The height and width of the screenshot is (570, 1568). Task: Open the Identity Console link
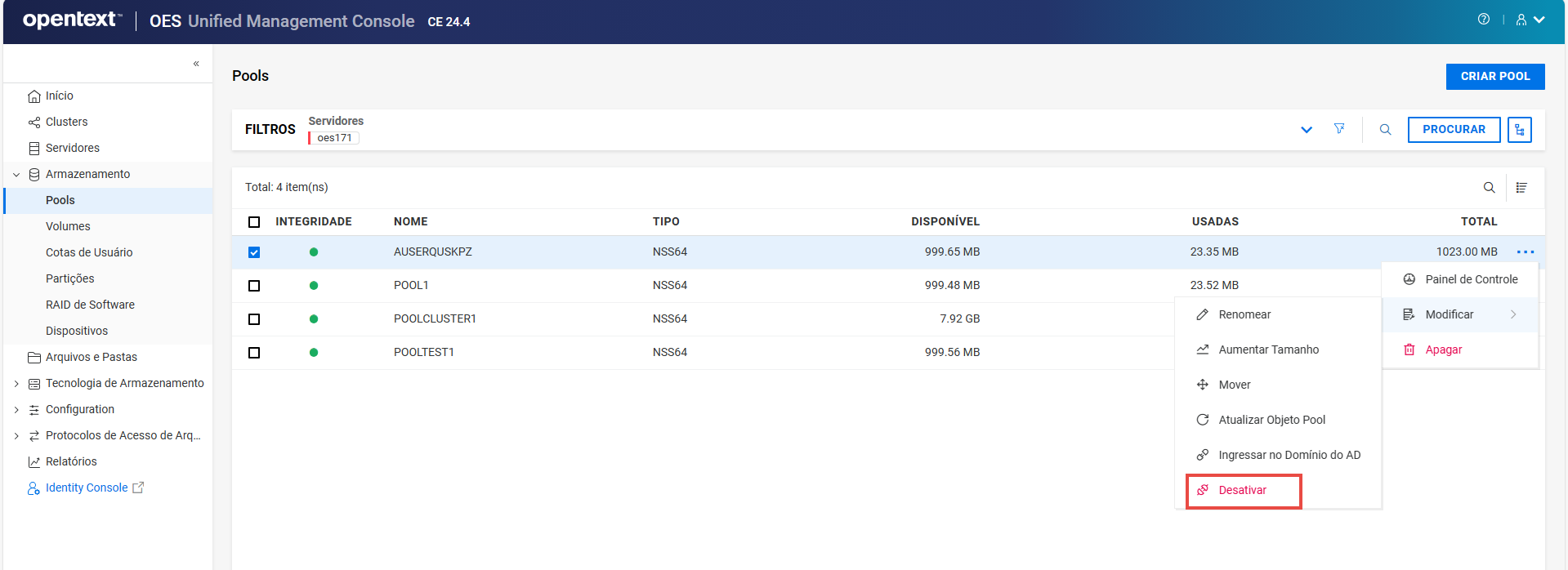tap(87, 488)
